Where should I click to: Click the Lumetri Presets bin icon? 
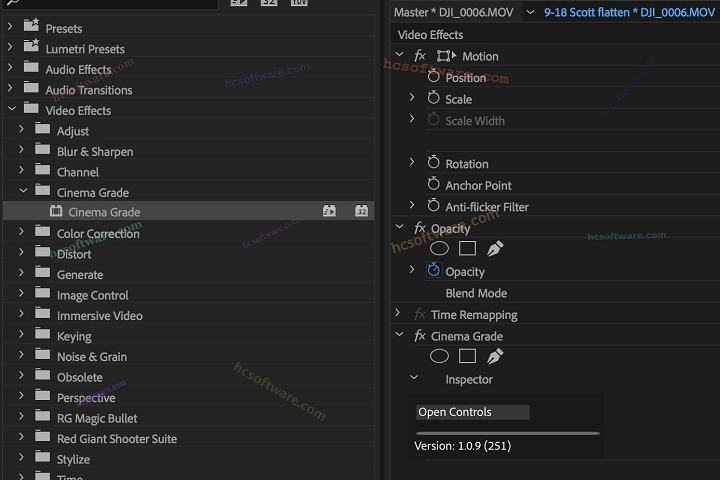click(x=30, y=48)
